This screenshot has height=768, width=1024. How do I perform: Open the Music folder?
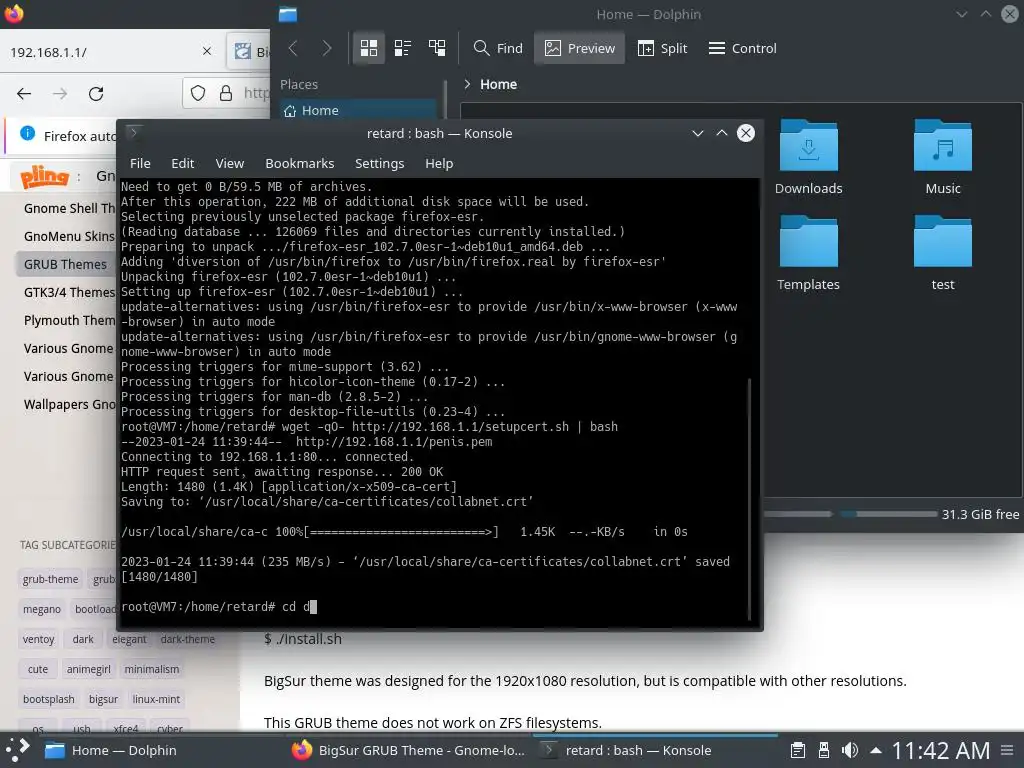coord(942,157)
